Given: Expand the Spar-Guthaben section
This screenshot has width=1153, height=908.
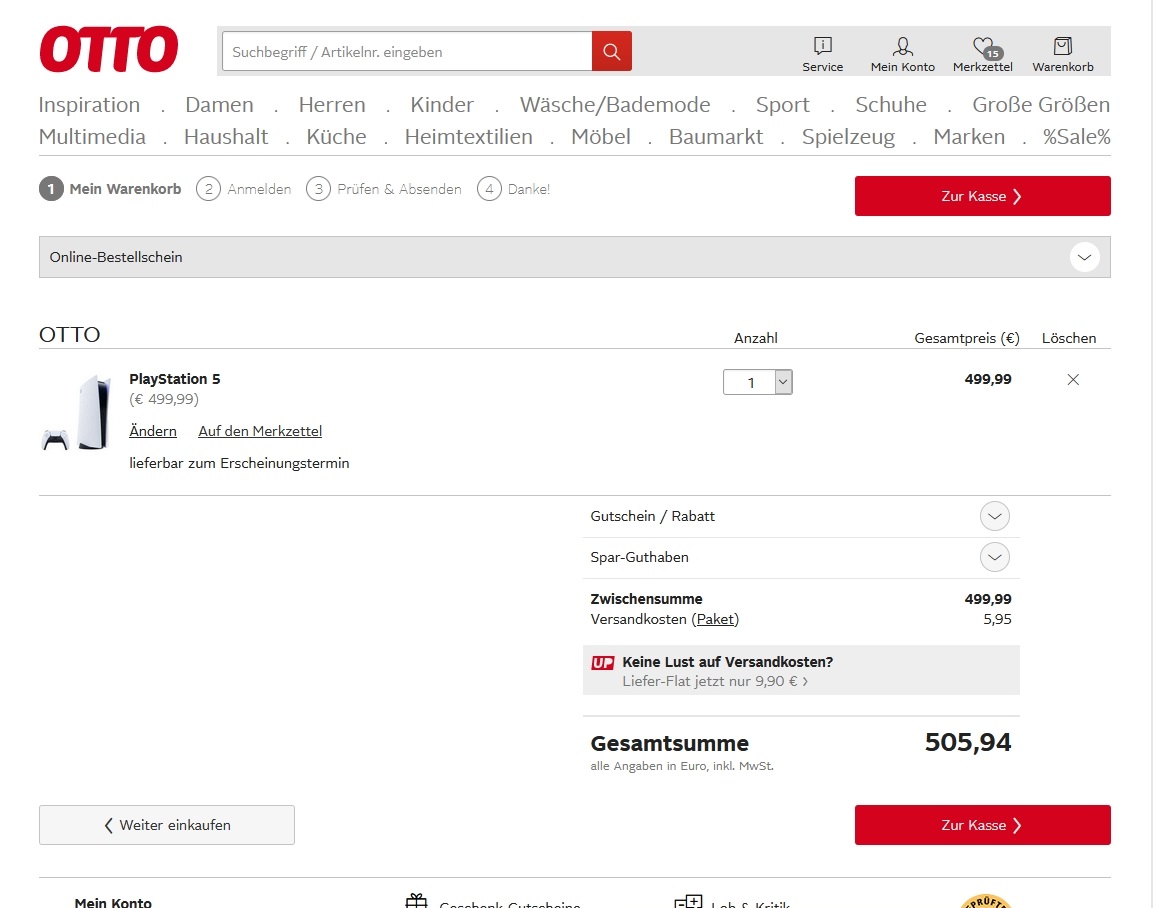Looking at the screenshot, I should 994,557.
